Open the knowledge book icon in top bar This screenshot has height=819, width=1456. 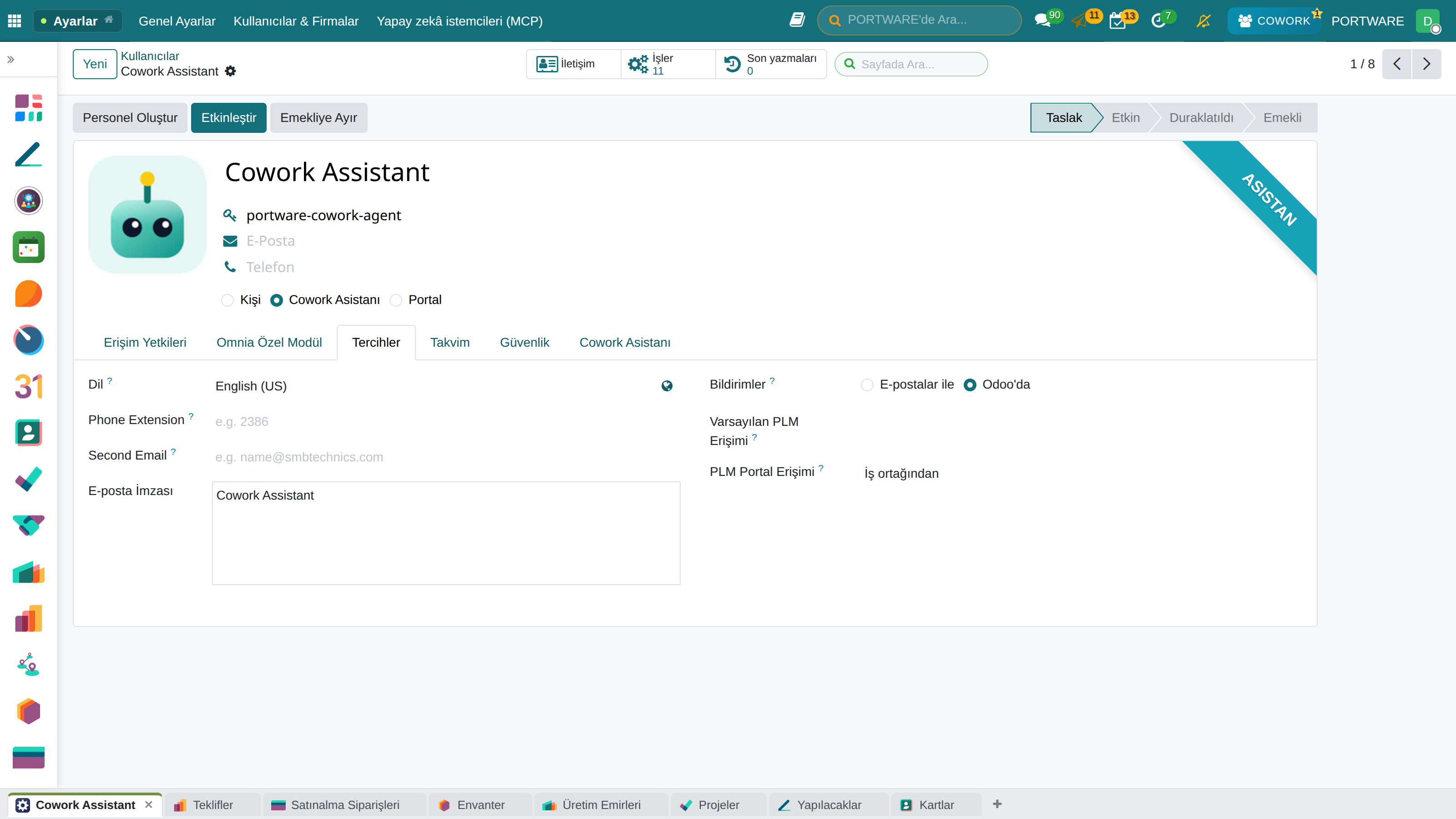[797, 20]
